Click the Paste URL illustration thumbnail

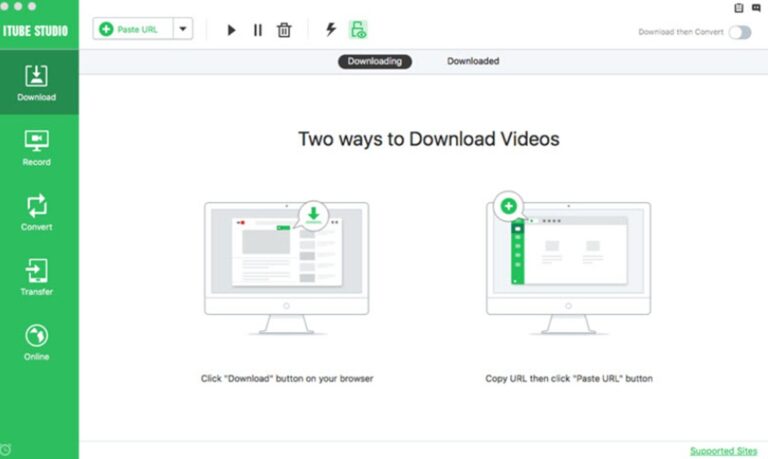[x=569, y=264]
